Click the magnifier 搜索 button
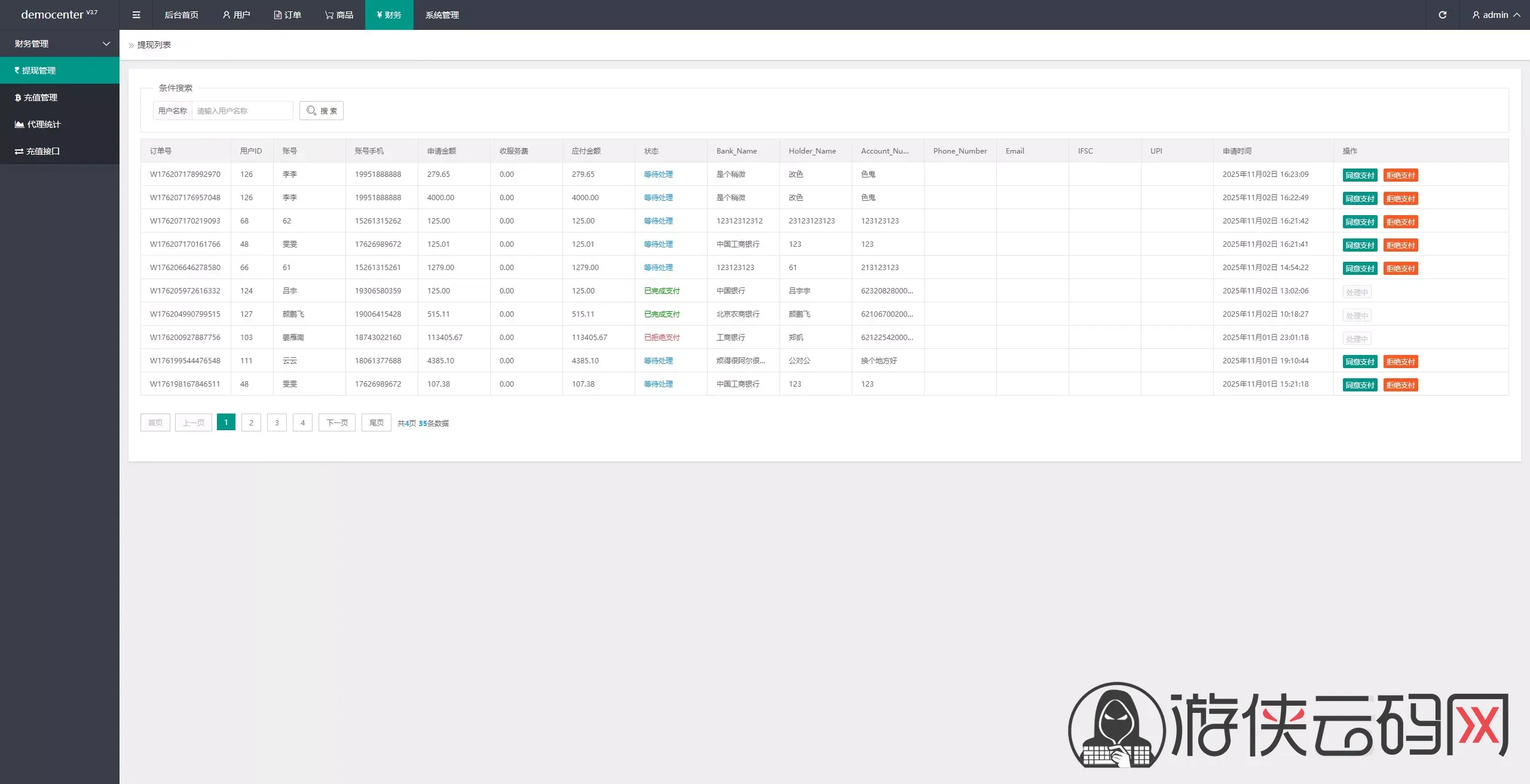The width and height of the screenshot is (1530, 784). [322, 111]
